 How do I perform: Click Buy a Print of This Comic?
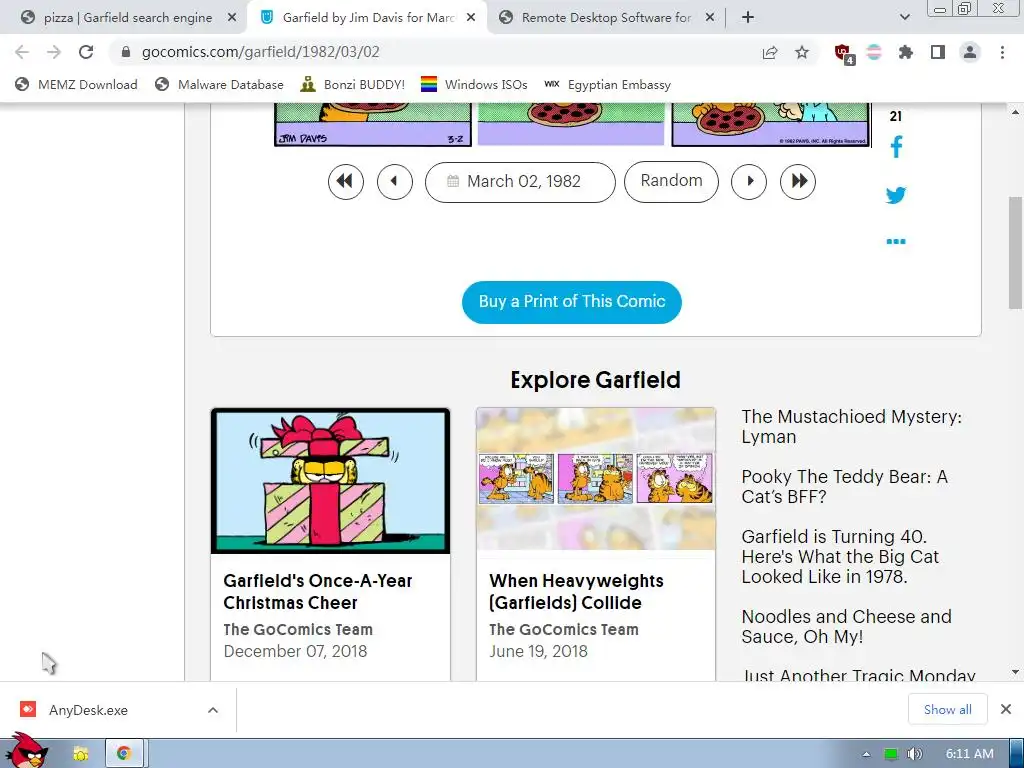tap(571, 302)
